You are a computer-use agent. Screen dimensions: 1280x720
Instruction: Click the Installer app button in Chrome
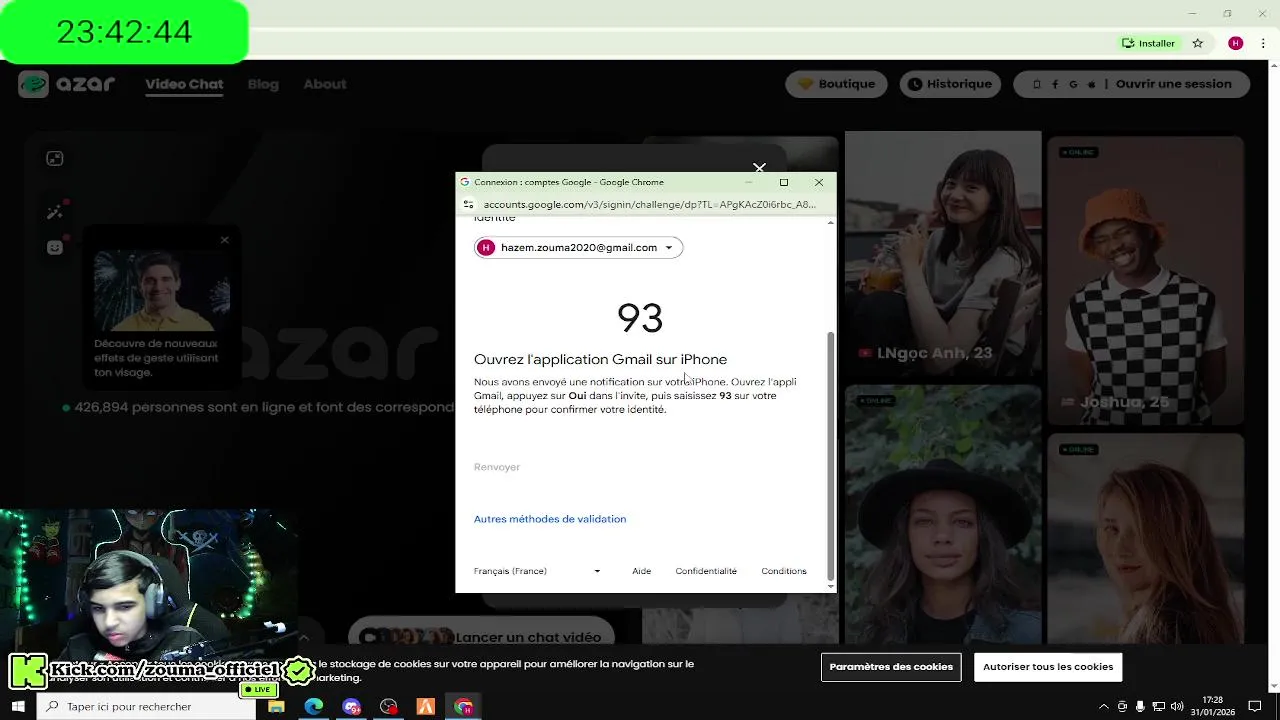click(x=1148, y=43)
